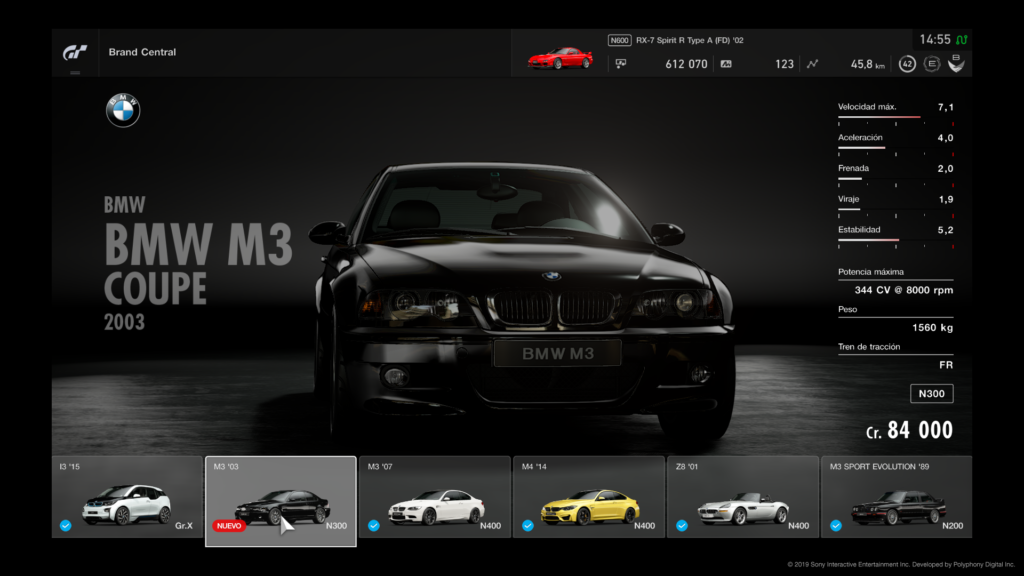Click the Gran Turismo logo icon
This screenshot has height=576, width=1024.
click(76, 52)
